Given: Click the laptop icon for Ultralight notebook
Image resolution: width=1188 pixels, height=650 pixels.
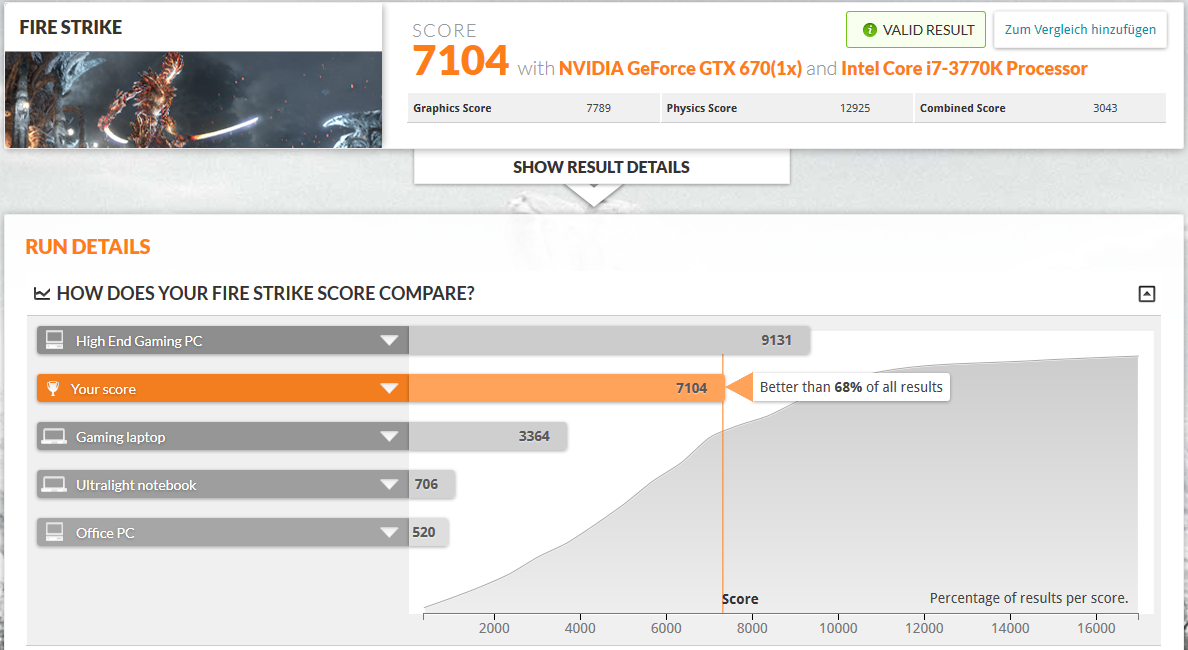Looking at the screenshot, I should pos(55,485).
